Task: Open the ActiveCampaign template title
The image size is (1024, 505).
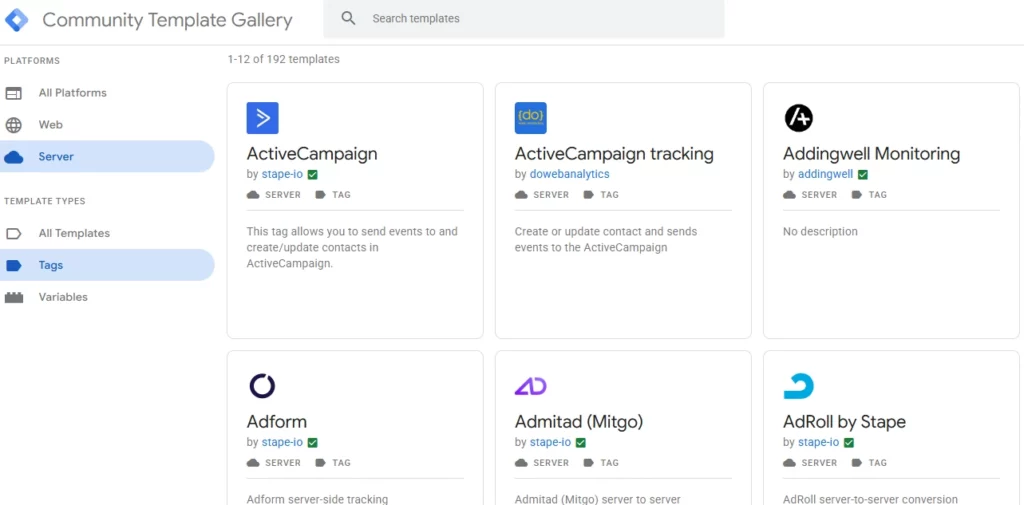Action: click(x=312, y=154)
